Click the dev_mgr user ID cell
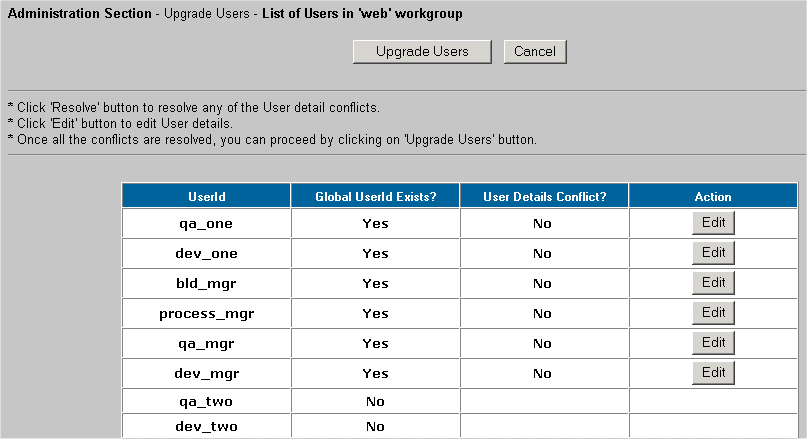 tap(206, 374)
